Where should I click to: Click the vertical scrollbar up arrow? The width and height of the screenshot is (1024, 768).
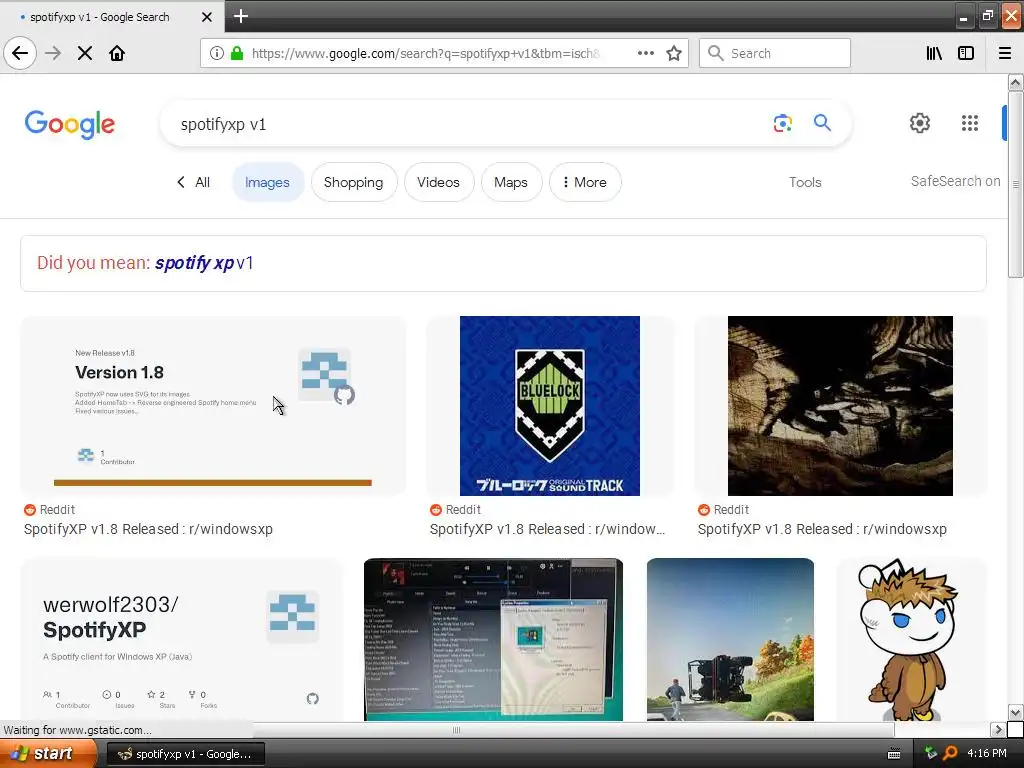[1015, 83]
